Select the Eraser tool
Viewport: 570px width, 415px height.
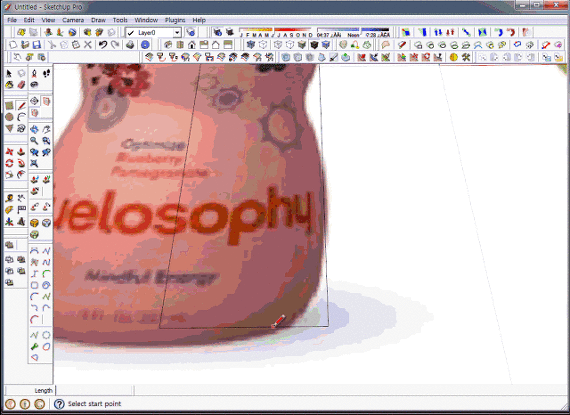tap(21, 85)
